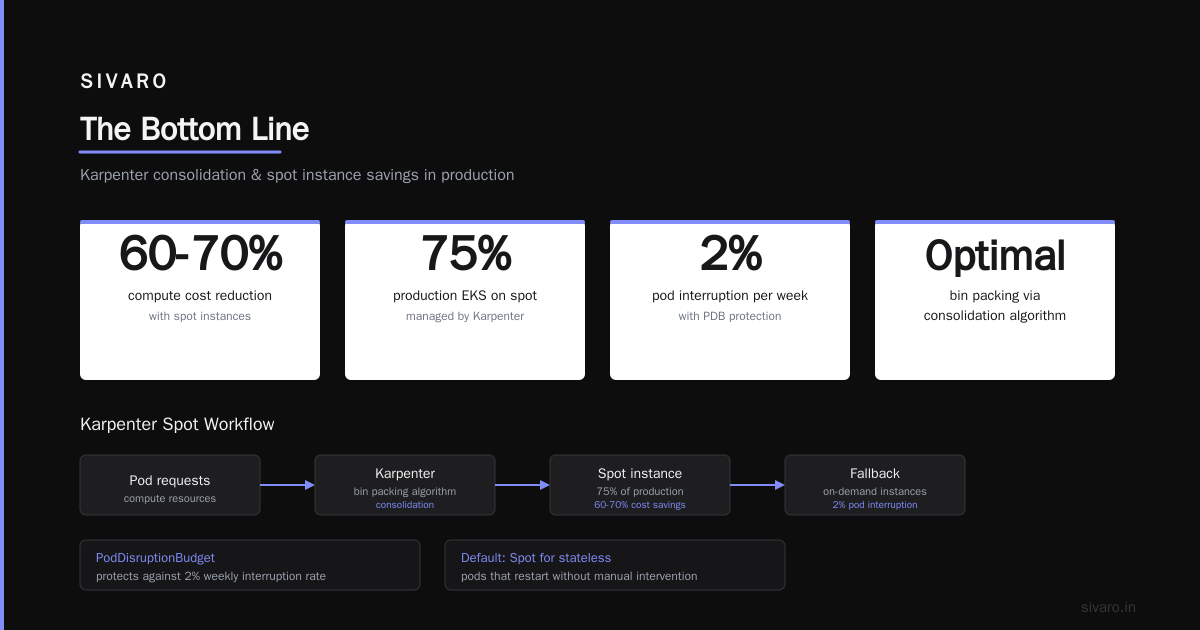1200x630 pixels.
Task: Click the 60-70% cost savings label under Spot instance
Action: [x=640, y=505]
